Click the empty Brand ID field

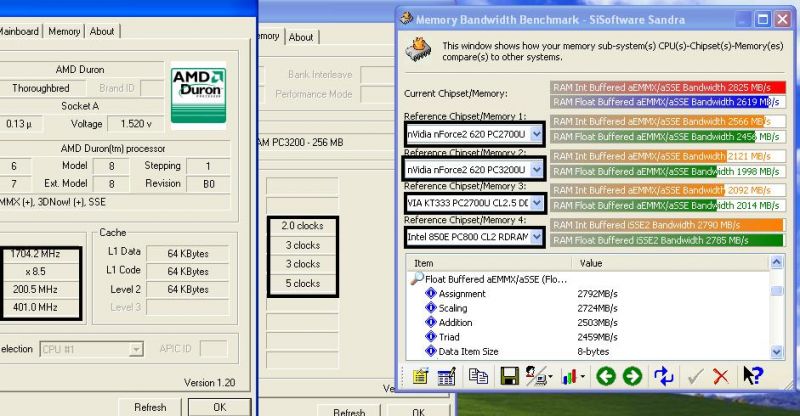coord(152,88)
